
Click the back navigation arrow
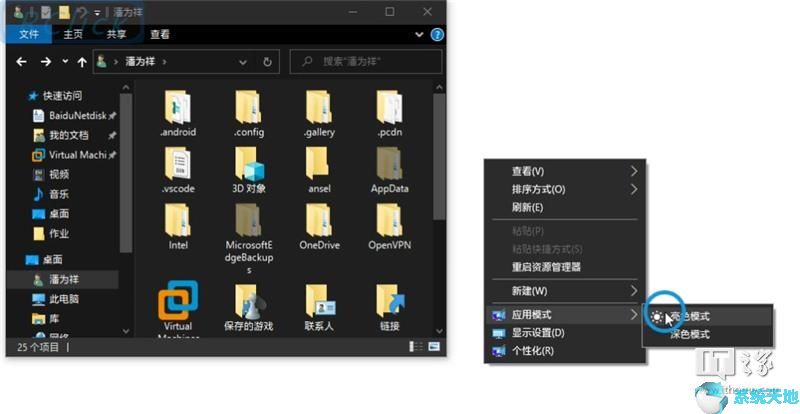point(21,62)
